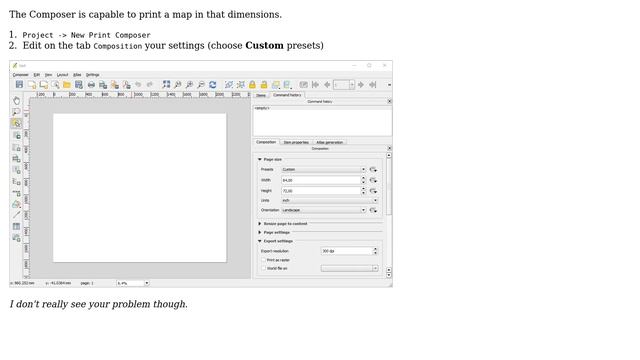Open the Settings menu
The width and height of the screenshot is (640, 360).
coord(93,75)
